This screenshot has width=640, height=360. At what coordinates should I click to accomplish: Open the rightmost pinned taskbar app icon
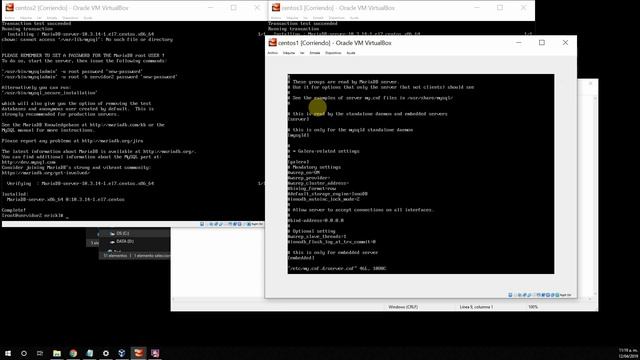tap(155, 353)
